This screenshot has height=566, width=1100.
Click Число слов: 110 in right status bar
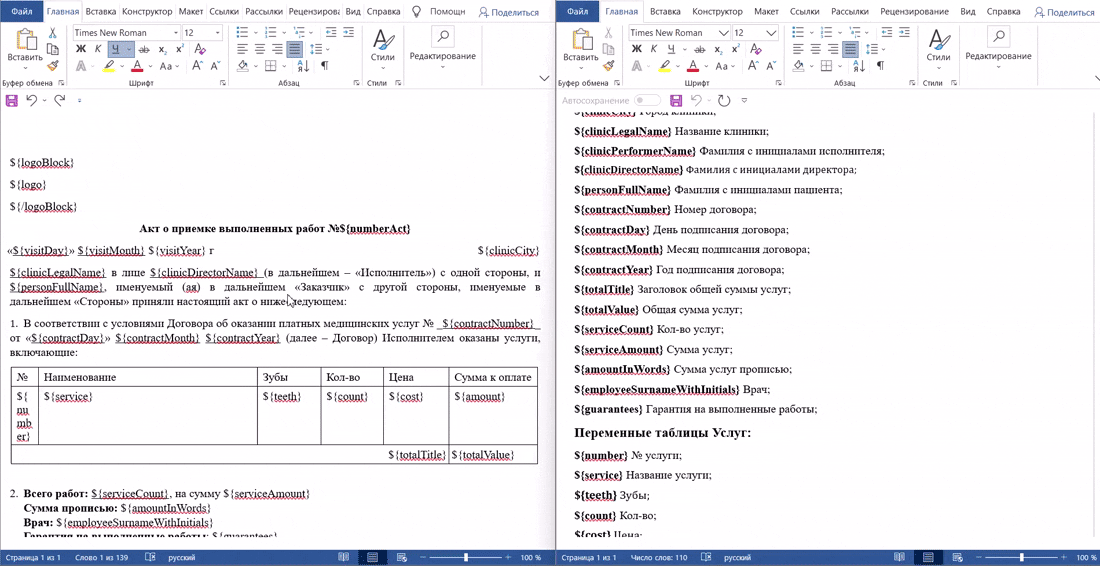[x=660, y=557]
